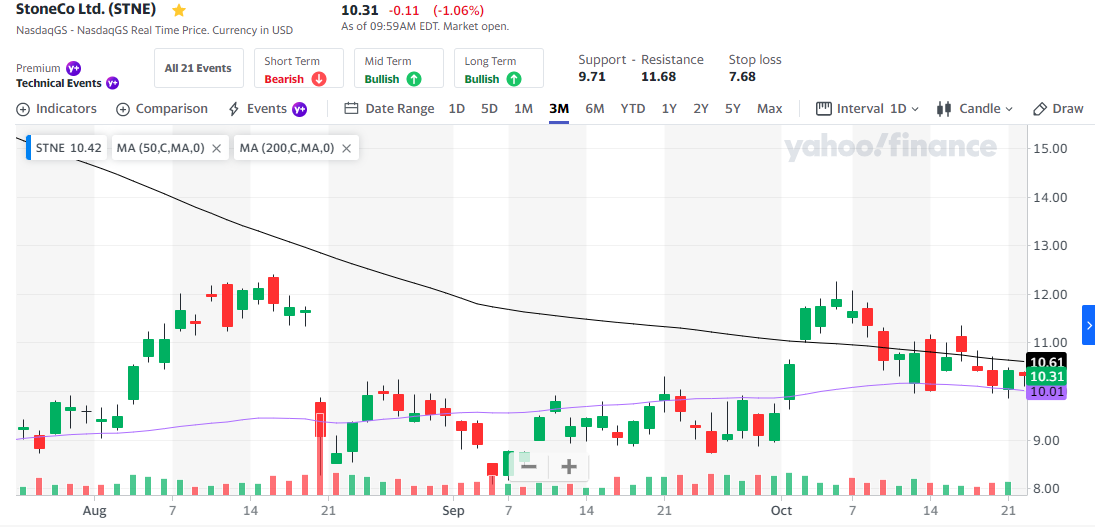The height and width of the screenshot is (527, 1095).
Task: Select the 1Y range
Action: click(x=669, y=109)
